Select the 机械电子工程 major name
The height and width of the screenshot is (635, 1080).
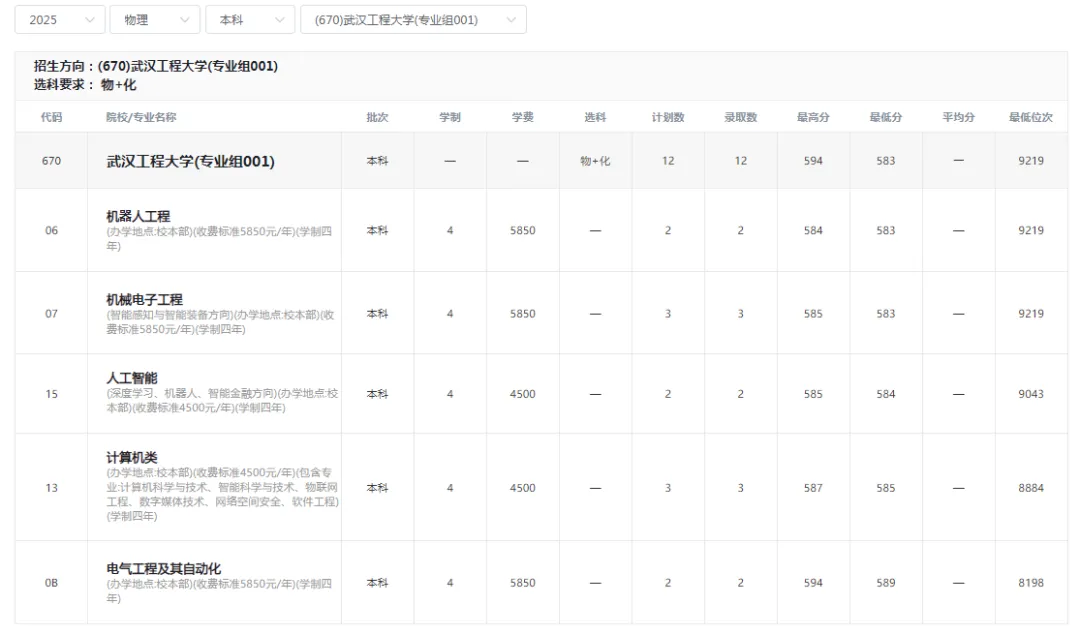(x=145, y=300)
